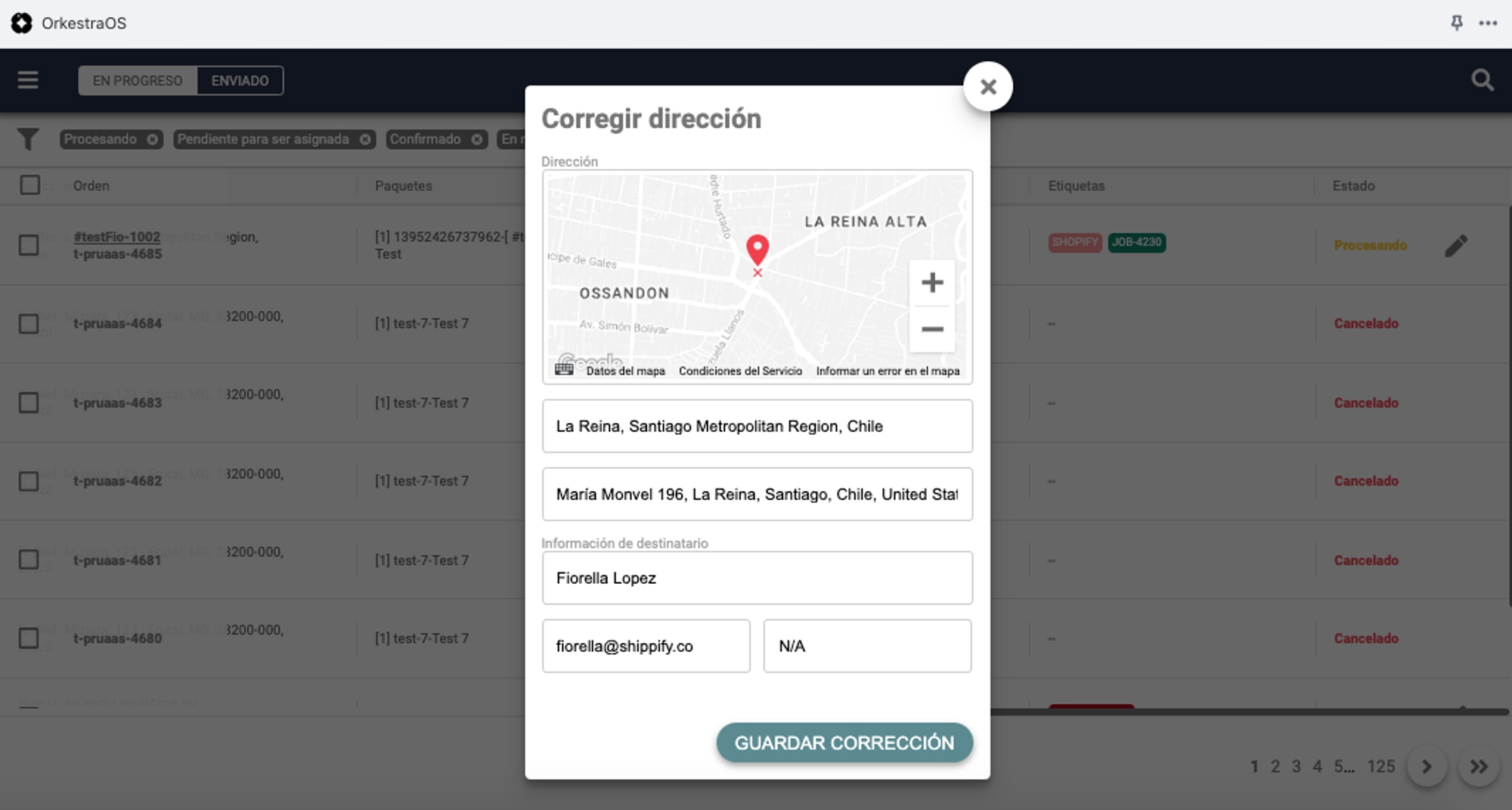Open Condiciones del Servicio link
Image resolution: width=1512 pixels, height=810 pixels.
(740, 371)
